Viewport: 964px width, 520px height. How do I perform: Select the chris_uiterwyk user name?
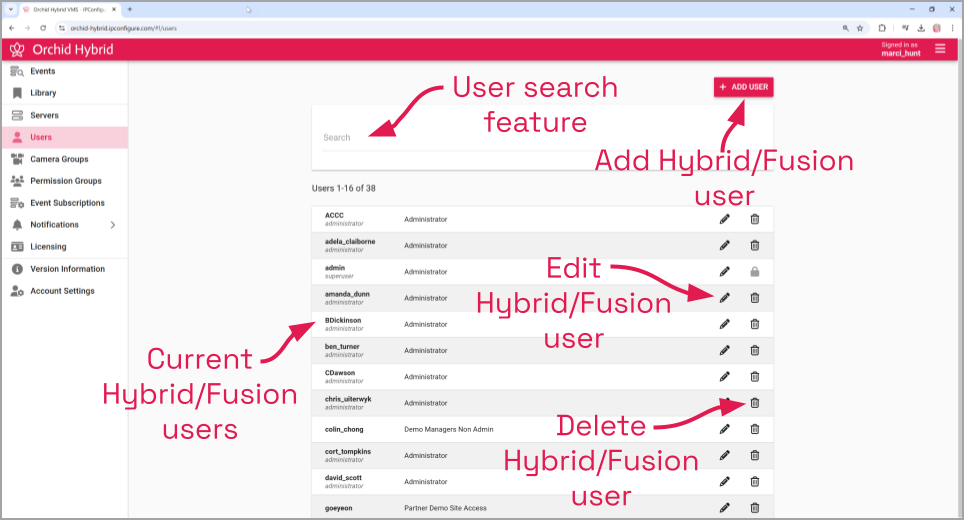348,399
